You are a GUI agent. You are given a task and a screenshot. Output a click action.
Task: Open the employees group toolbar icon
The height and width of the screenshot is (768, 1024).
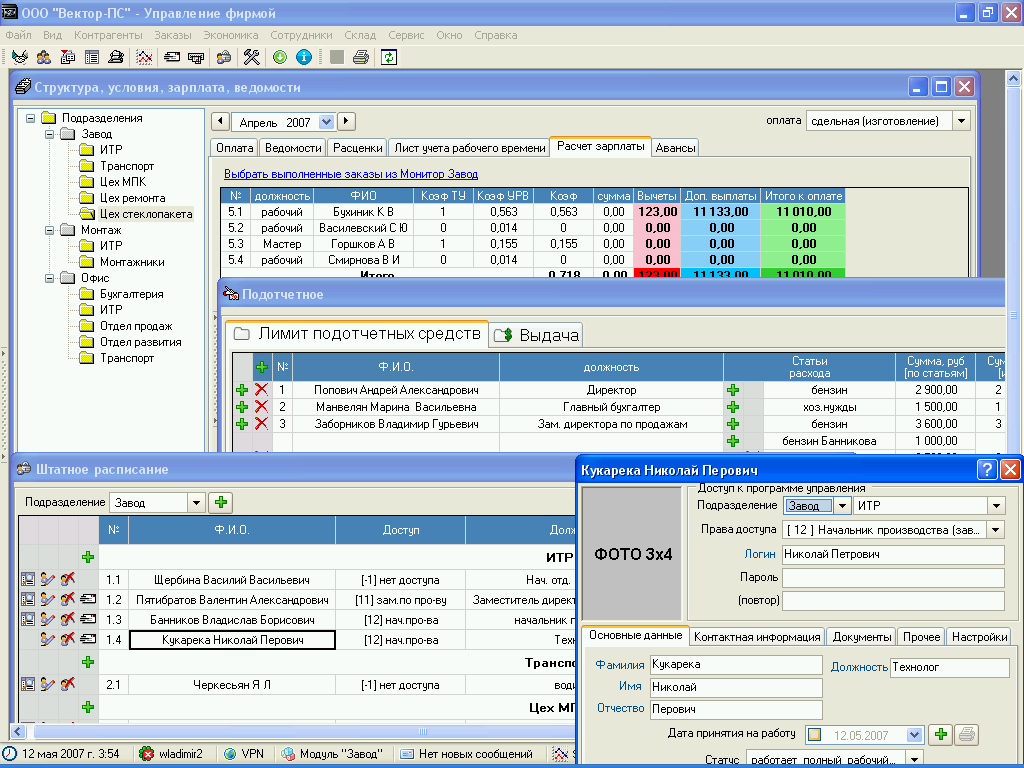[x=44, y=57]
